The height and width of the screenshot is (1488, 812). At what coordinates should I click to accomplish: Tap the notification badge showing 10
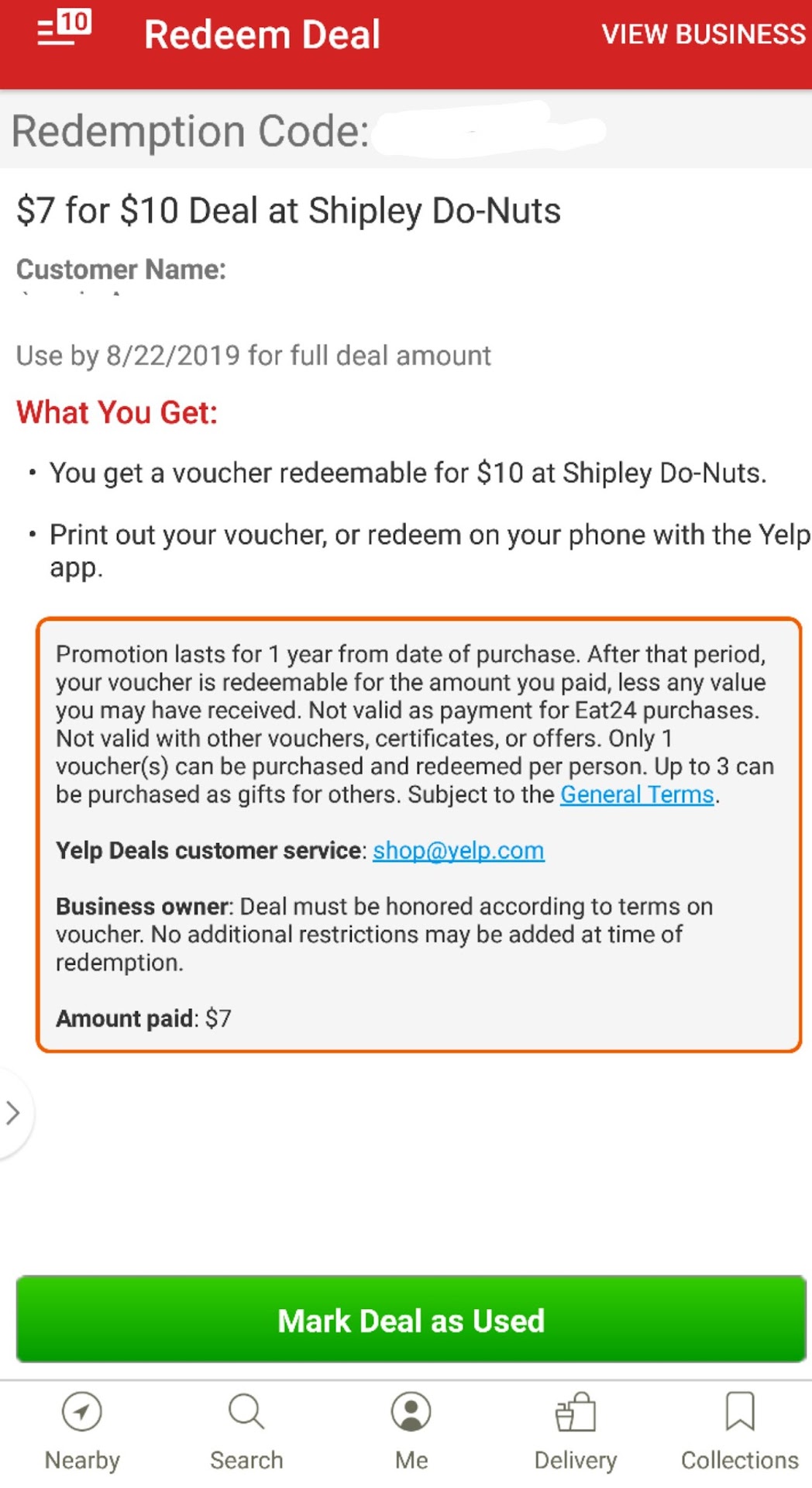tap(75, 22)
